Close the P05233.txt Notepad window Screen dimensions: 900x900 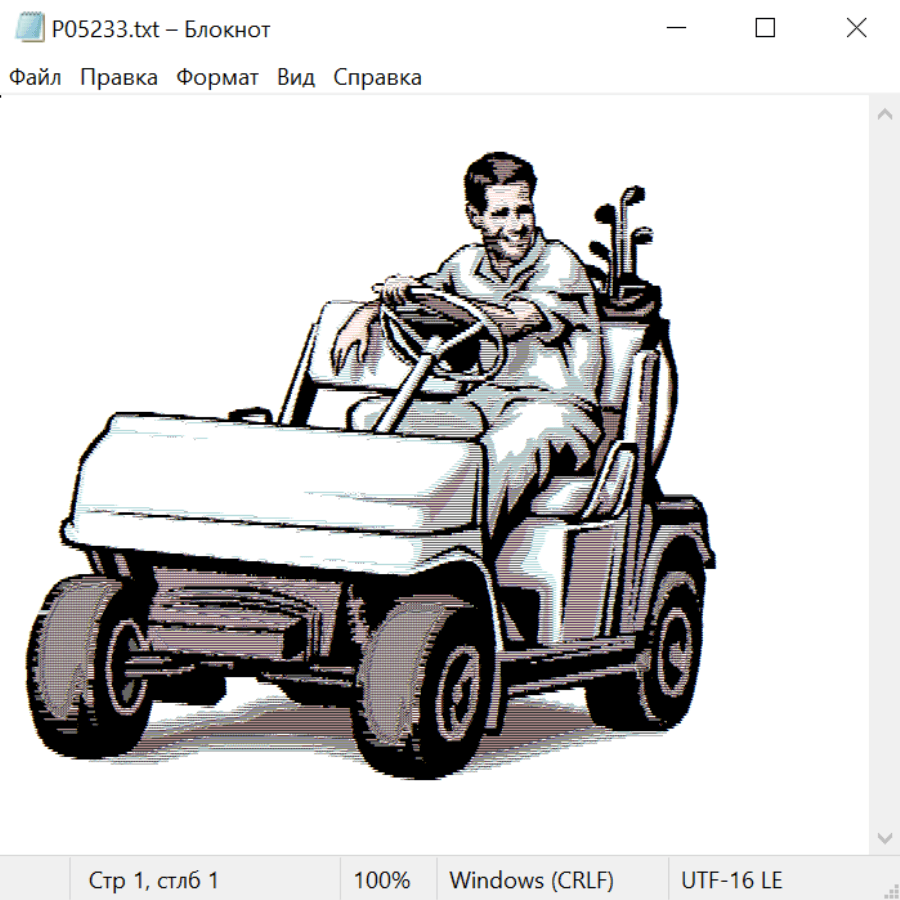coord(856,29)
